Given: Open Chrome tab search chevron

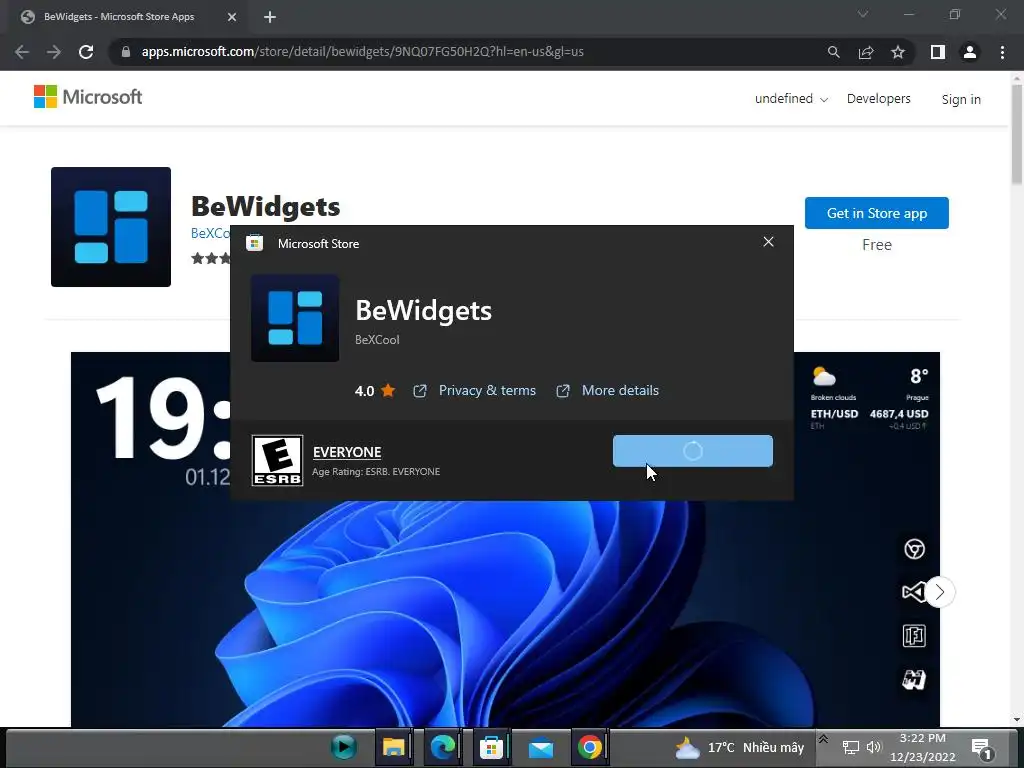Looking at the screenshot, I should point(863,14).
